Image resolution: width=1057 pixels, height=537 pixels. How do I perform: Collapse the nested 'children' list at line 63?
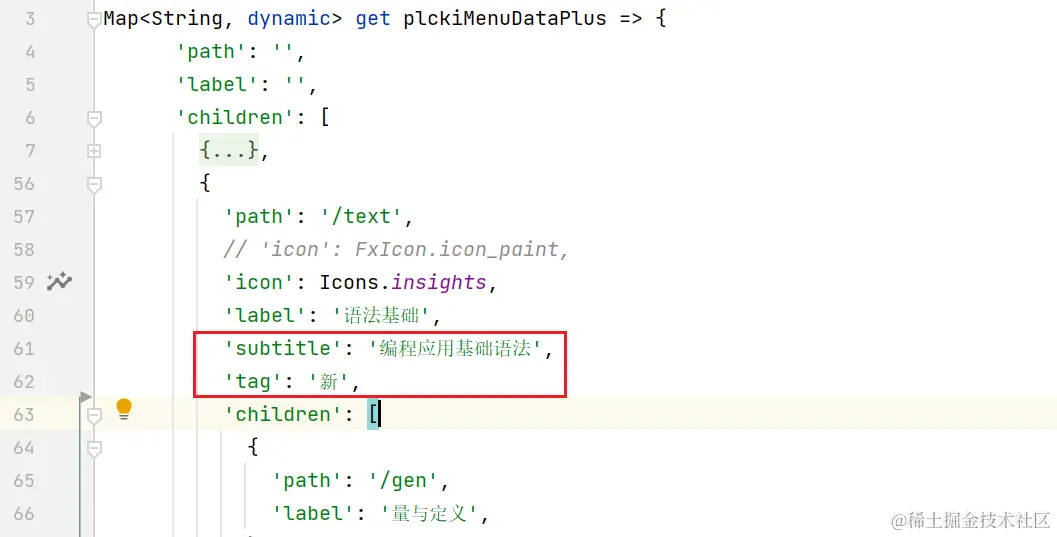tap(94, 415)
